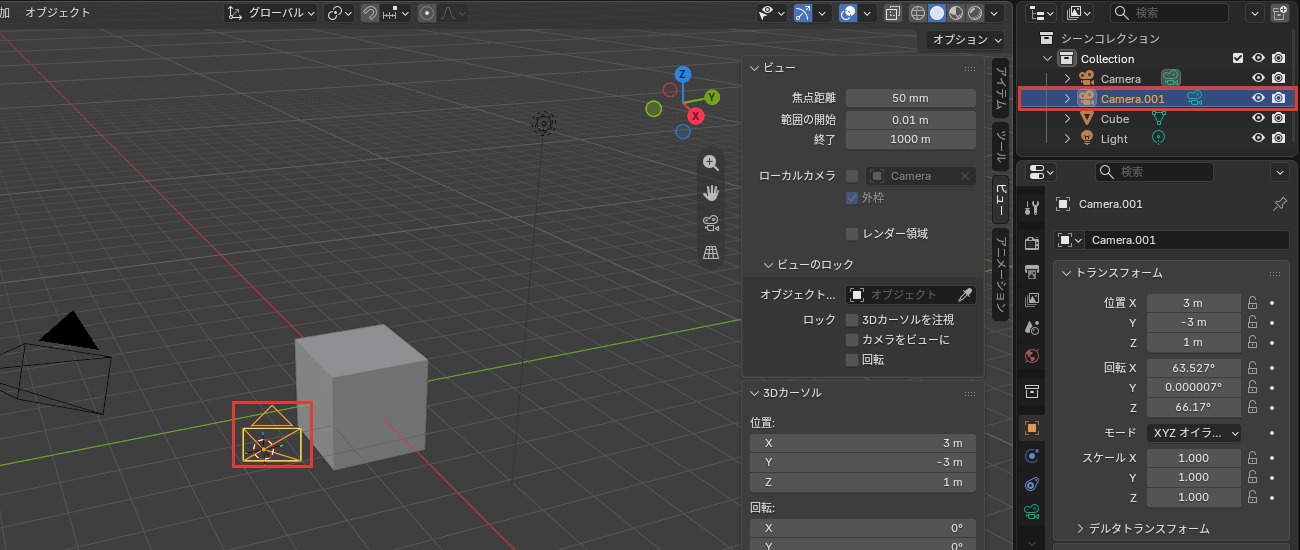The image size is (1300, 550).
Task: Expand the デルタトランスフォーム subpanel
Action: [x=1143, y=528]
